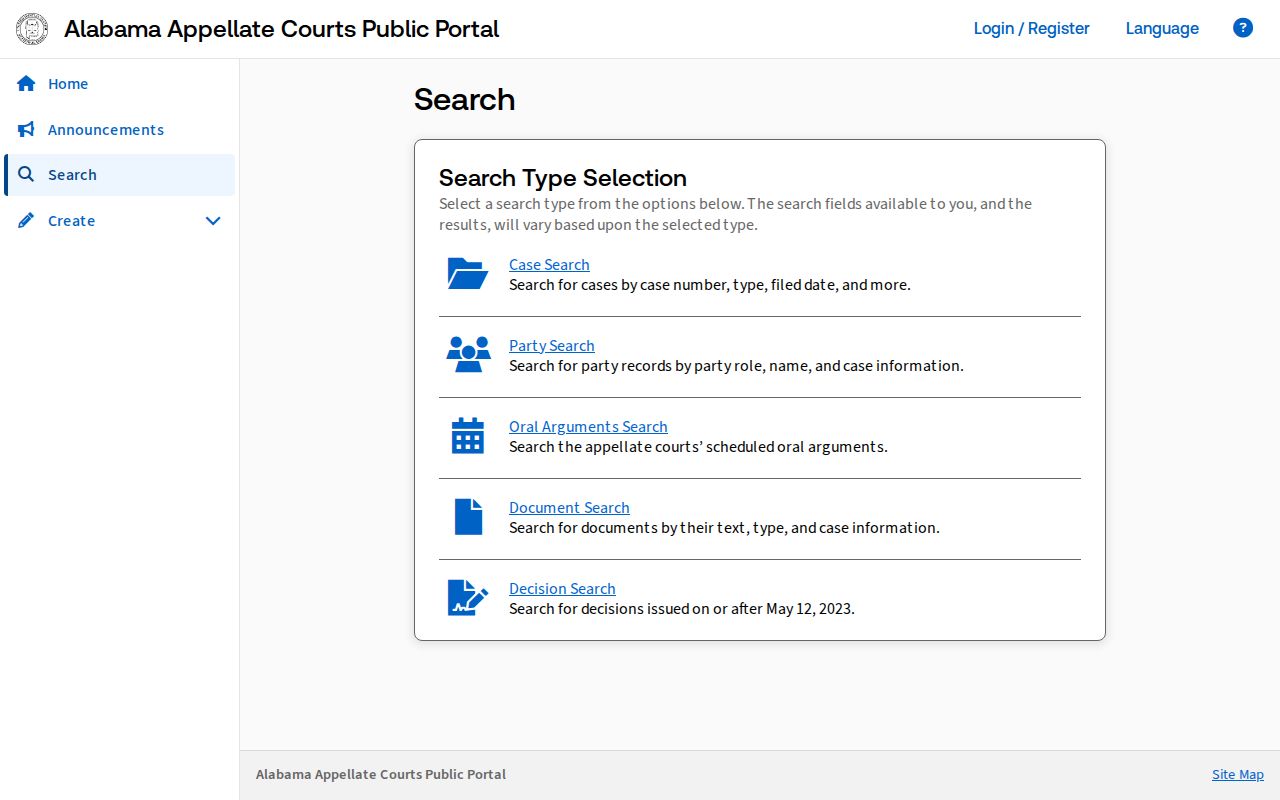Click Login / Register in header
Screen dimensions: 1280x800
click(x=1032, y=28)
